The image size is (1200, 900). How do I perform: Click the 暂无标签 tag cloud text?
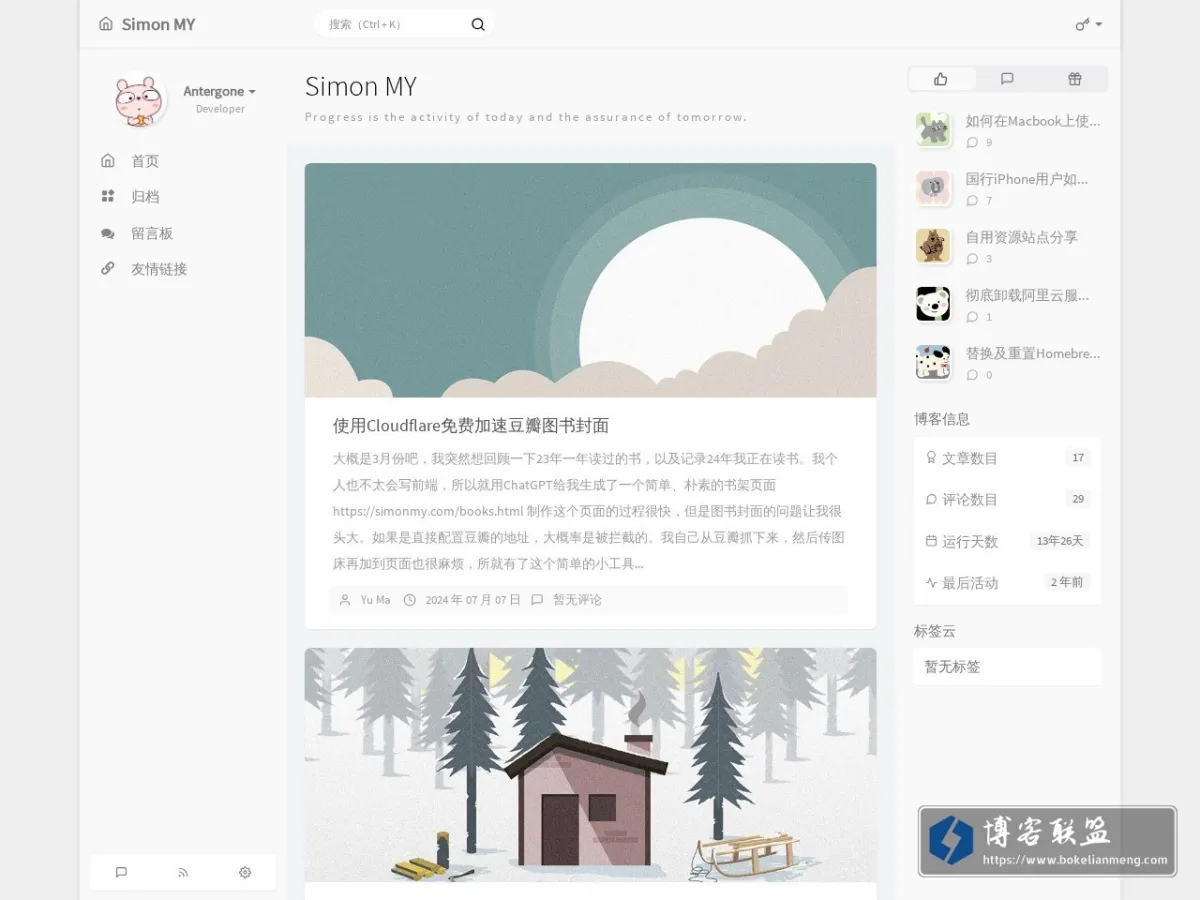tap(952, 666)
